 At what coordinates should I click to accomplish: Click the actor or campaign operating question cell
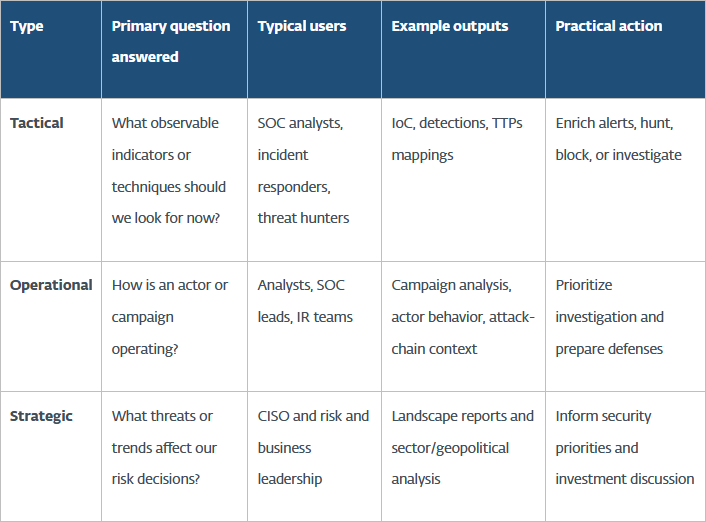(x=174, y=327)
